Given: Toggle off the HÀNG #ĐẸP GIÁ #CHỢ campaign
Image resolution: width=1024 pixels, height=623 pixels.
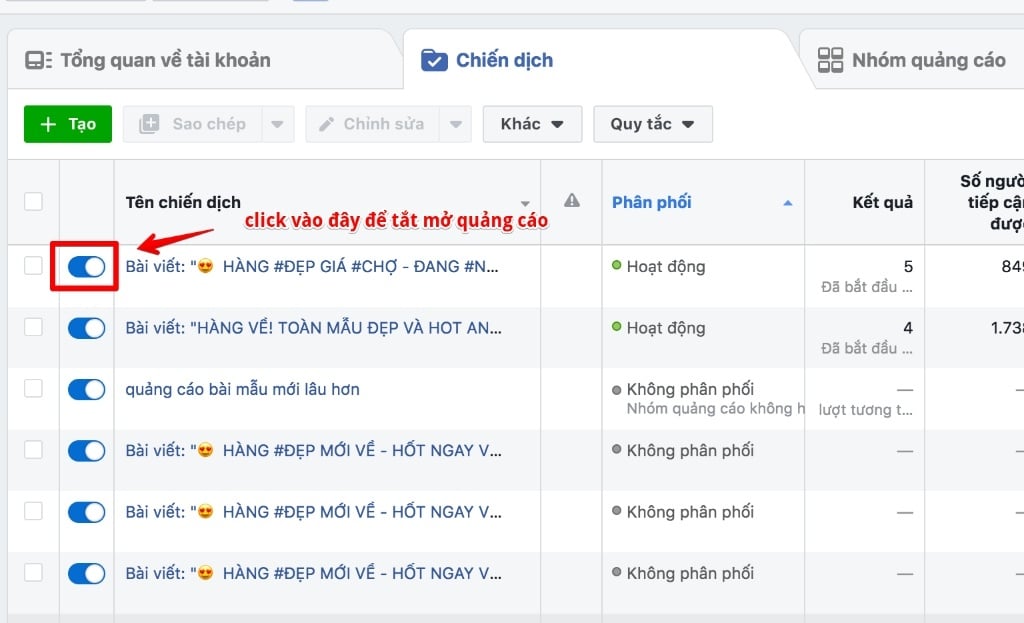Looking at the screenshot, I should pos(86,266).
